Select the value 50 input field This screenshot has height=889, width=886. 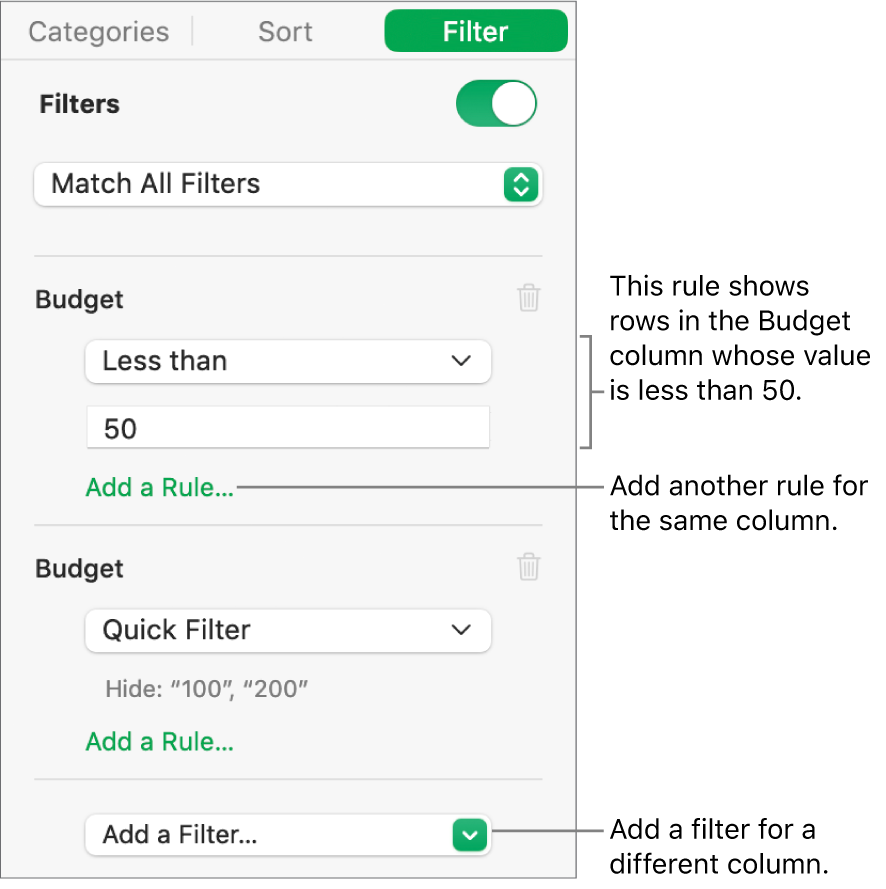coord(288,428)
